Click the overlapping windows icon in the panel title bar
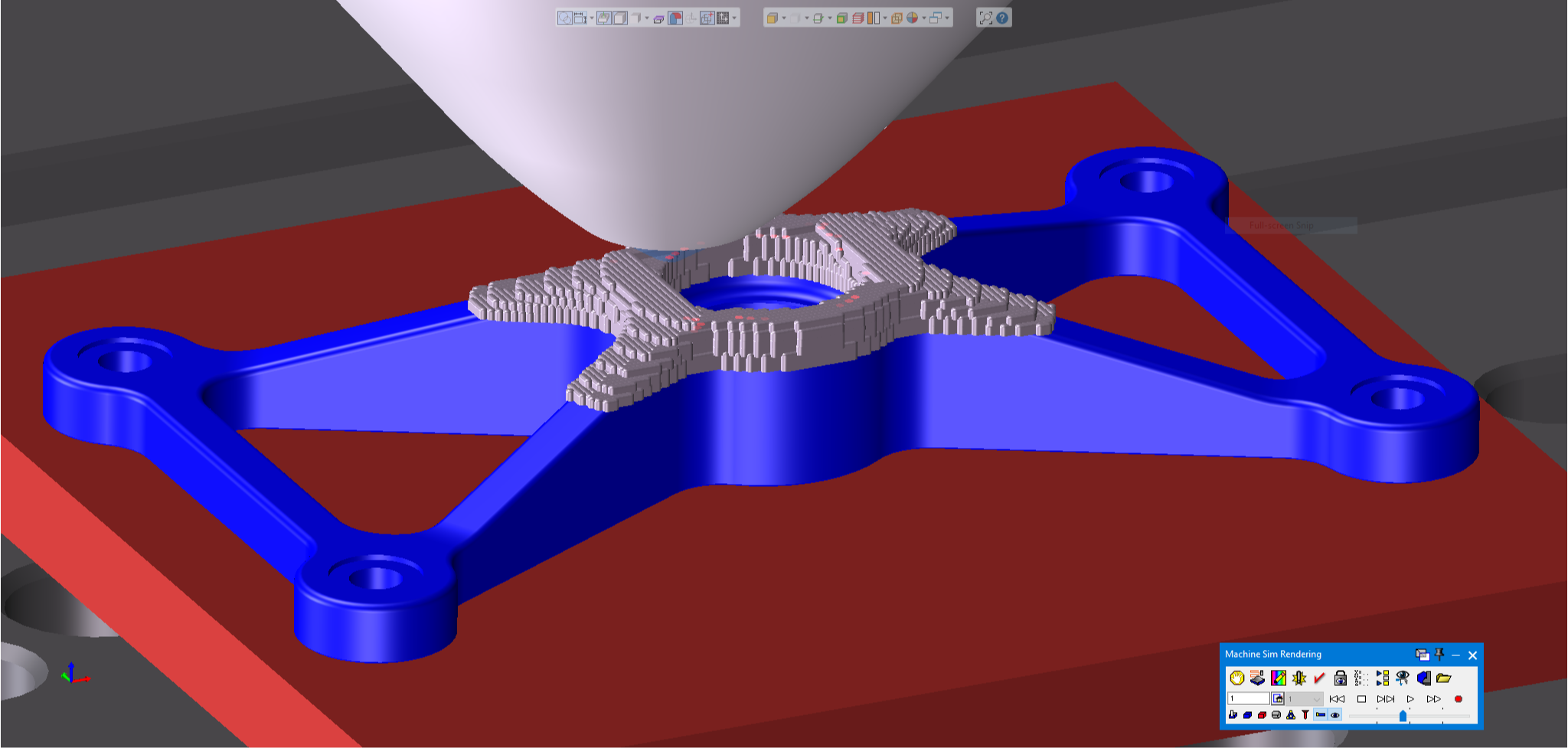 point(1423,655)
